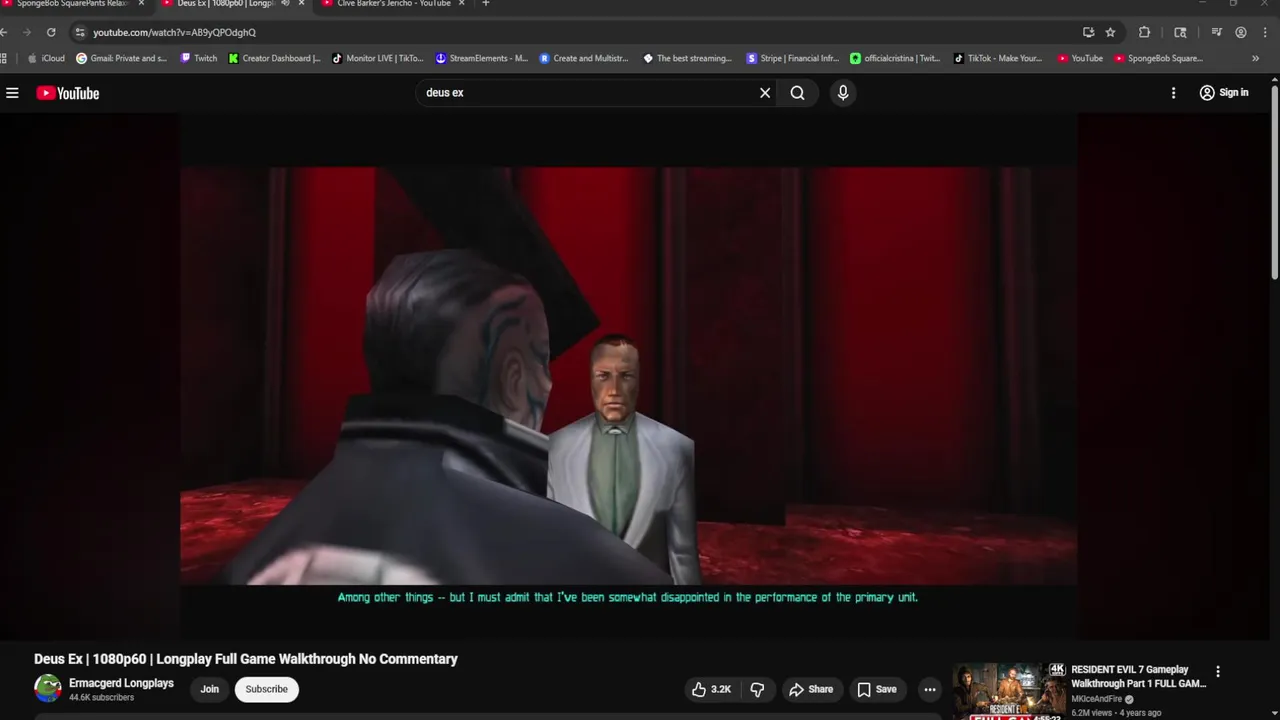Open the browser extensions puzzle icon

pyautogui.click(x=1144, y=32)
